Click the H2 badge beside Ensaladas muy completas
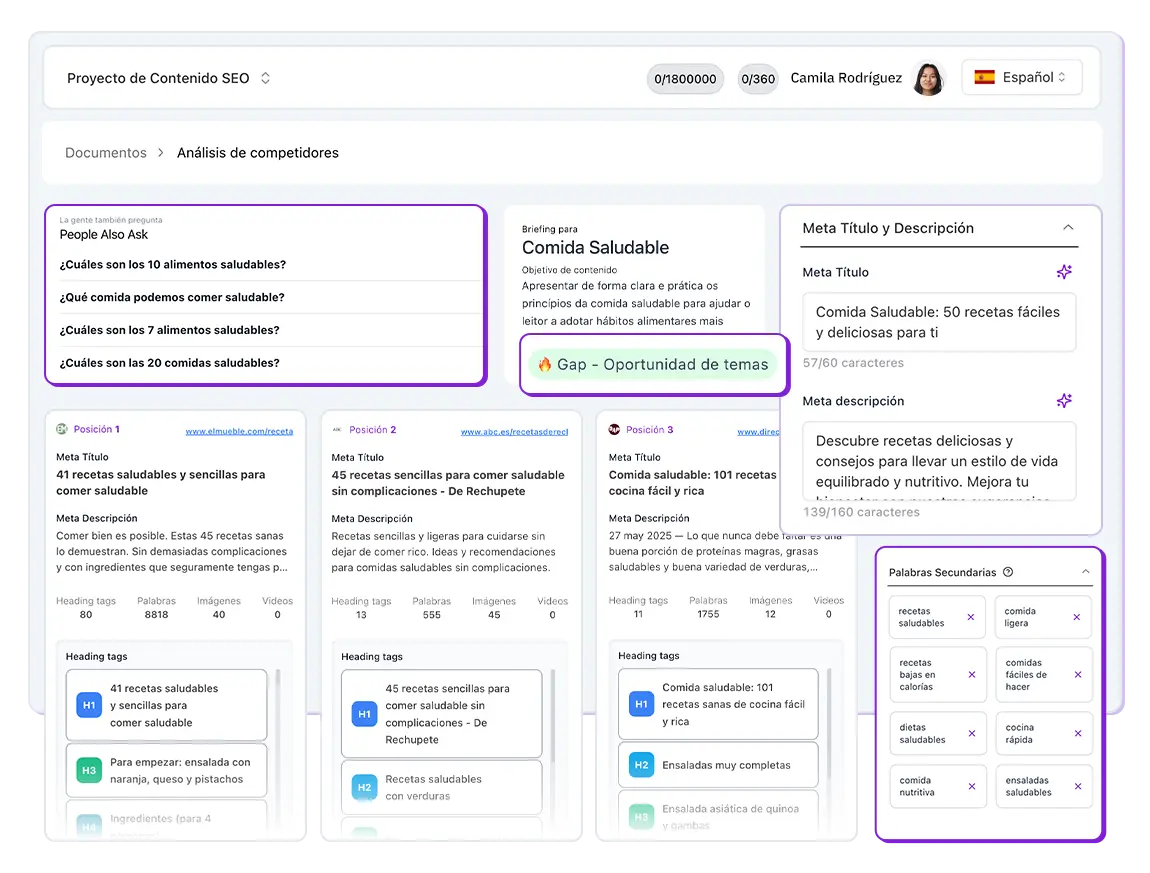The height and width of the screenshot is (873, 1150). click(x=641, y=765)
